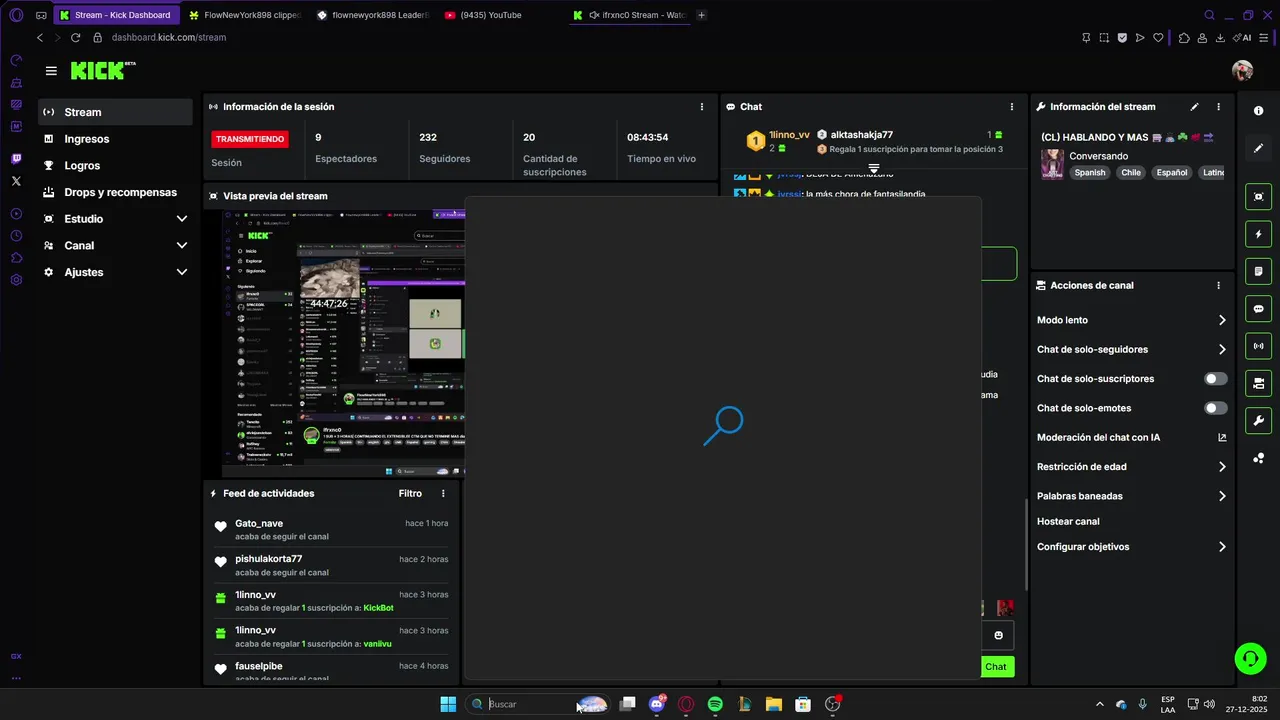1280x720 pixels.
Task: Open Spotify from the taskbar
Action: point(715,704)
